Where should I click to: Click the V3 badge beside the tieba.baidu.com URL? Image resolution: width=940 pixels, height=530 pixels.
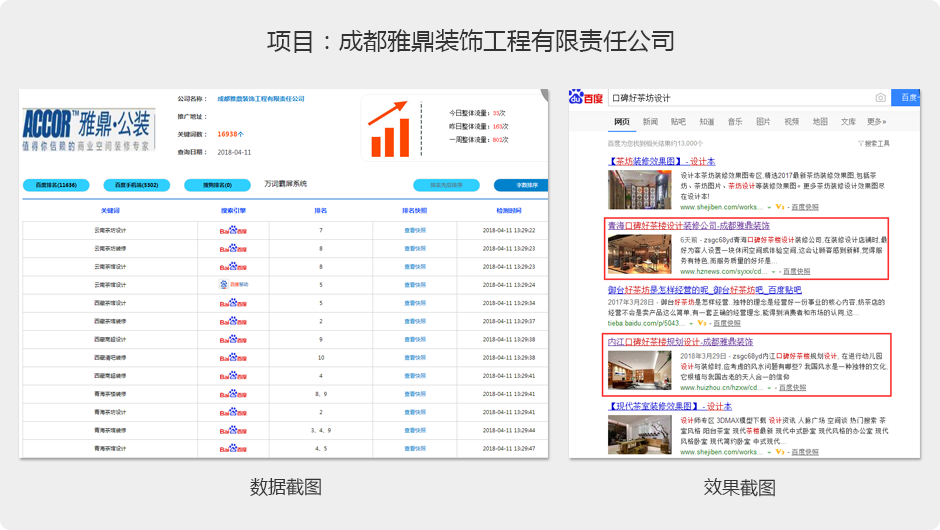click(701, 323)
